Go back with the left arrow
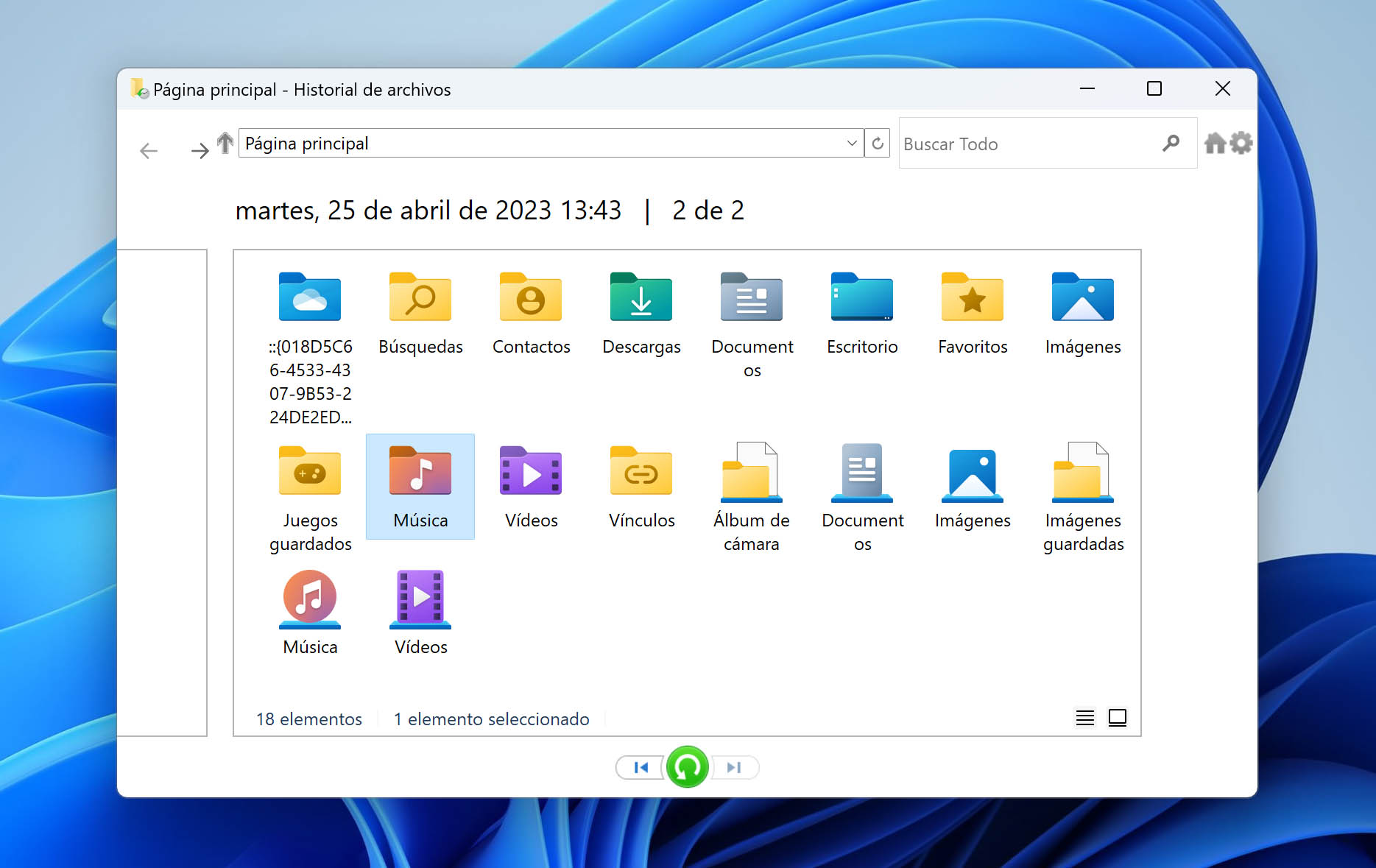This screenshot has height=868, width=1376. (149, 151)
